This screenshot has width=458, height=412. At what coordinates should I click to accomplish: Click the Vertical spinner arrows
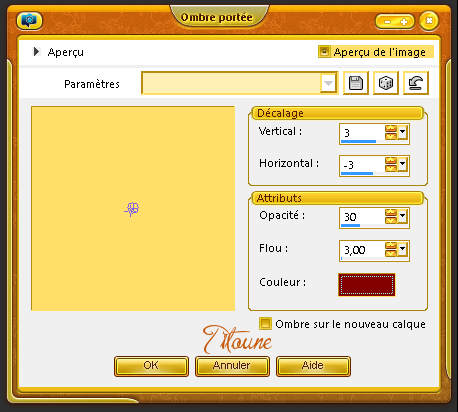tap(391, 132)
